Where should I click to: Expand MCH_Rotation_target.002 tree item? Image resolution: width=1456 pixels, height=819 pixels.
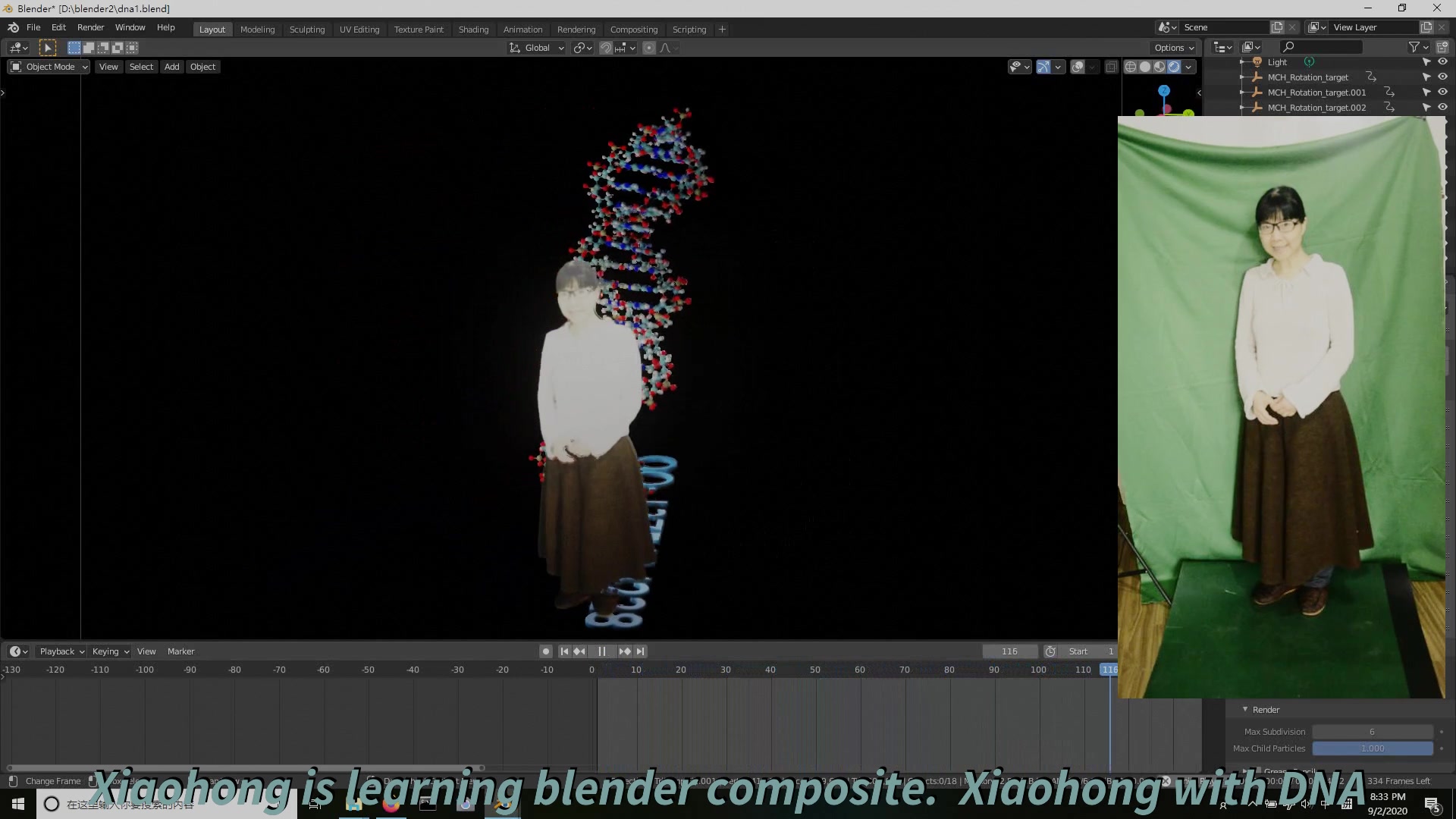(x=1242, y=108)
